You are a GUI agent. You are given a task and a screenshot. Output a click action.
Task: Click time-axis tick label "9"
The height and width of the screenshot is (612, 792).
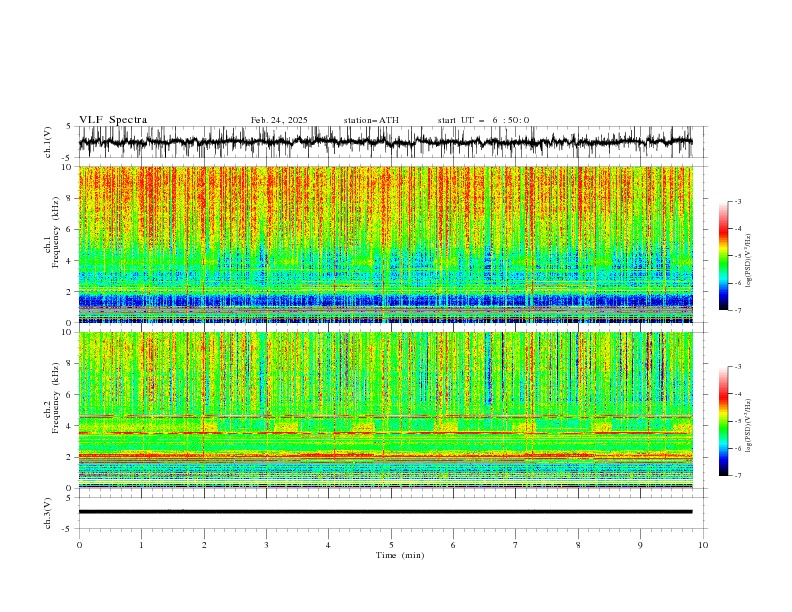[x=640, y=545]
